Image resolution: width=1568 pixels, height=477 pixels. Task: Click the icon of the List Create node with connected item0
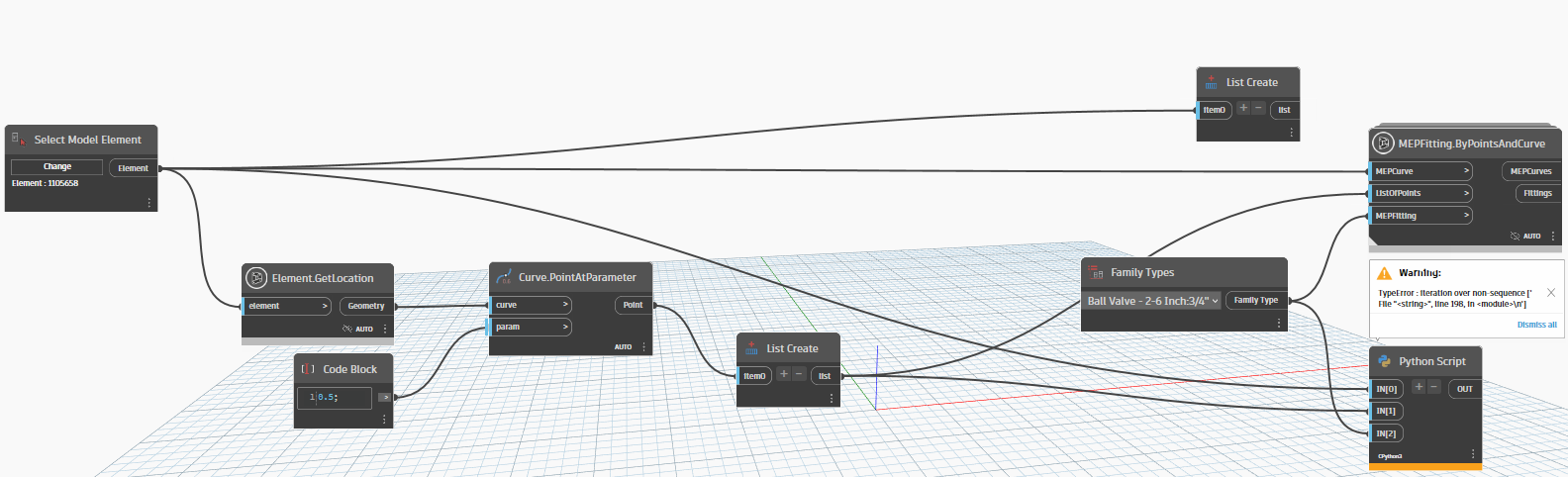[751, 348]
